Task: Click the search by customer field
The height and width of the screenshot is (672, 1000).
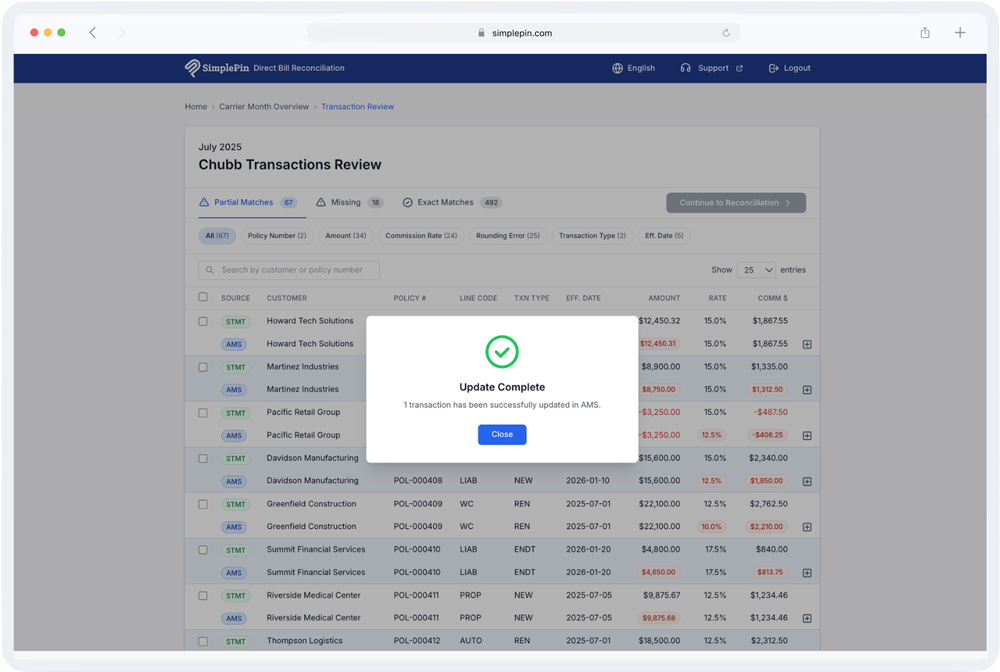Action: tap(289, 270)
